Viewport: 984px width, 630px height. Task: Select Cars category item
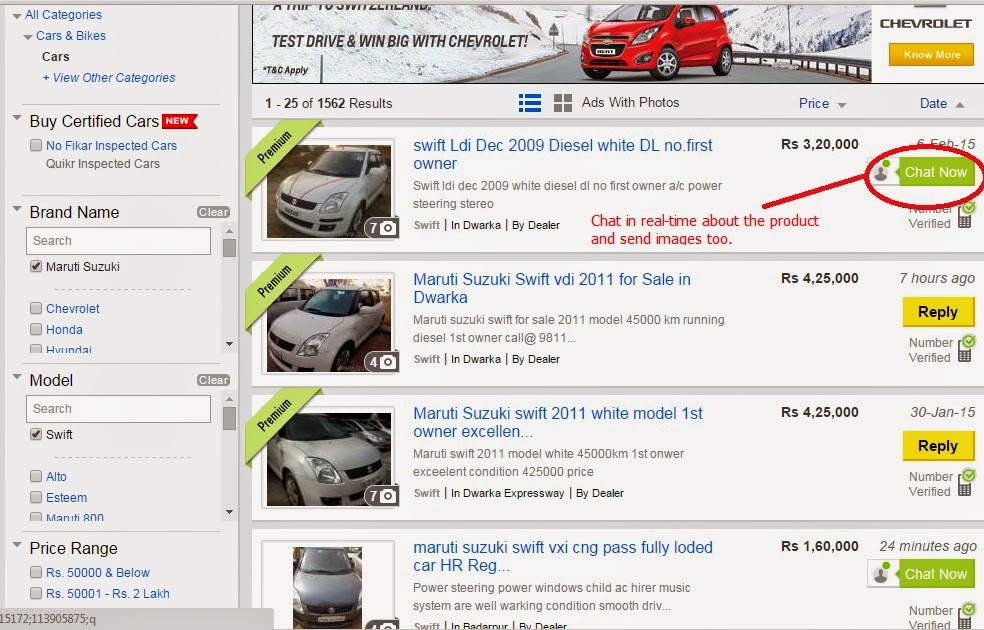56,56
